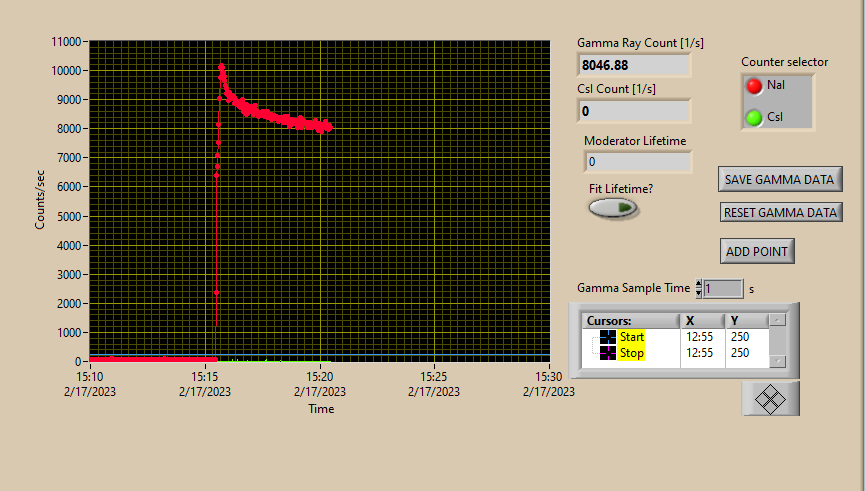Select the Stop cursor row label
Viewport: 865px width, 491px height.
(632, 353)
